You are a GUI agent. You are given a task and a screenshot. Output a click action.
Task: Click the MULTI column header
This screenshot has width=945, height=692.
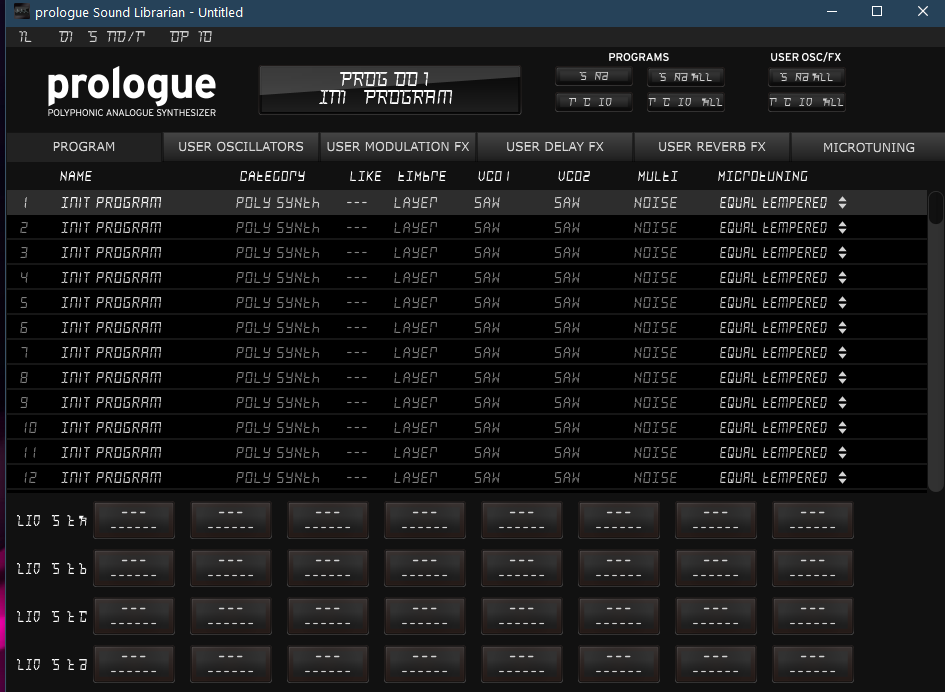tap(658, 176)
